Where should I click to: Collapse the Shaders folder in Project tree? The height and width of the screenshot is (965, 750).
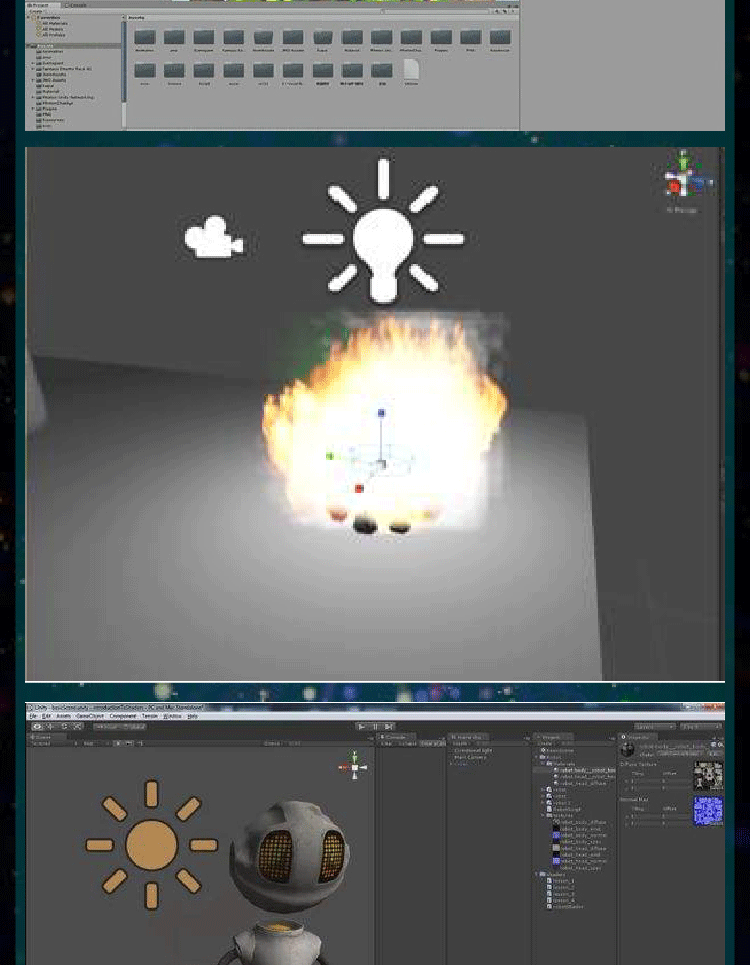click(x=536, y=874)
